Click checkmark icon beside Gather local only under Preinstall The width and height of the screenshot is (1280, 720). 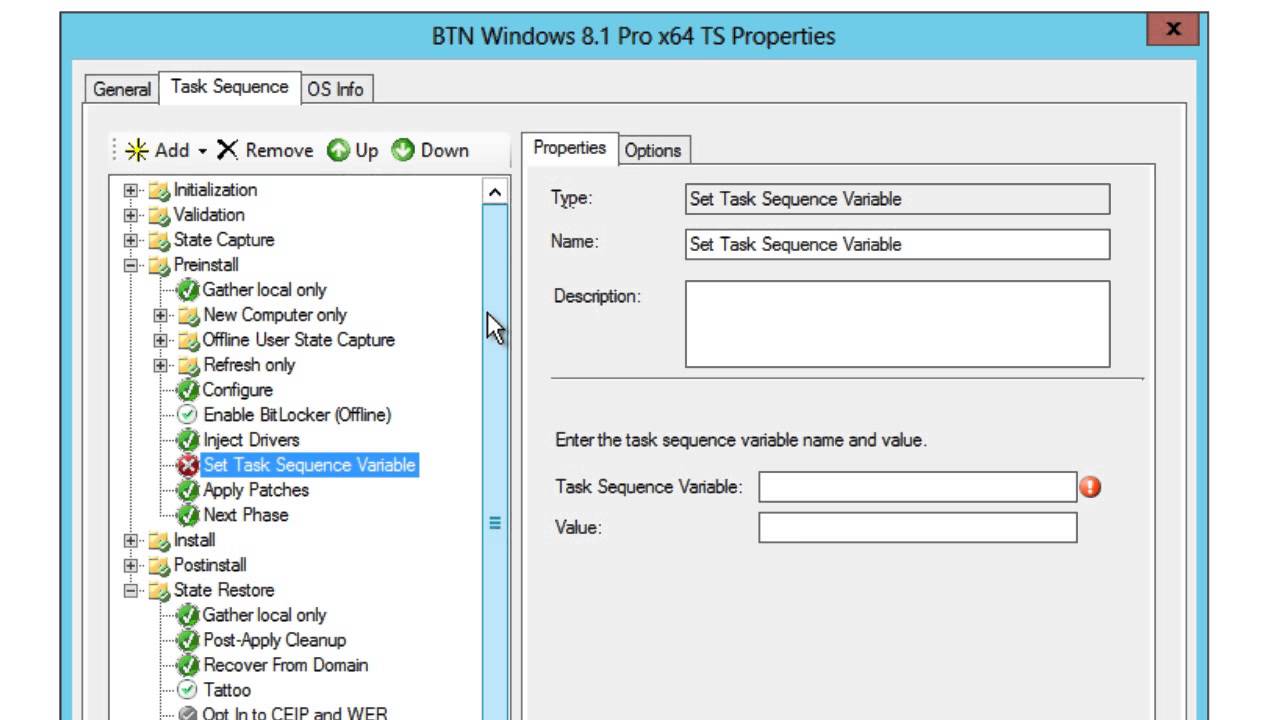tap(188, 290)
